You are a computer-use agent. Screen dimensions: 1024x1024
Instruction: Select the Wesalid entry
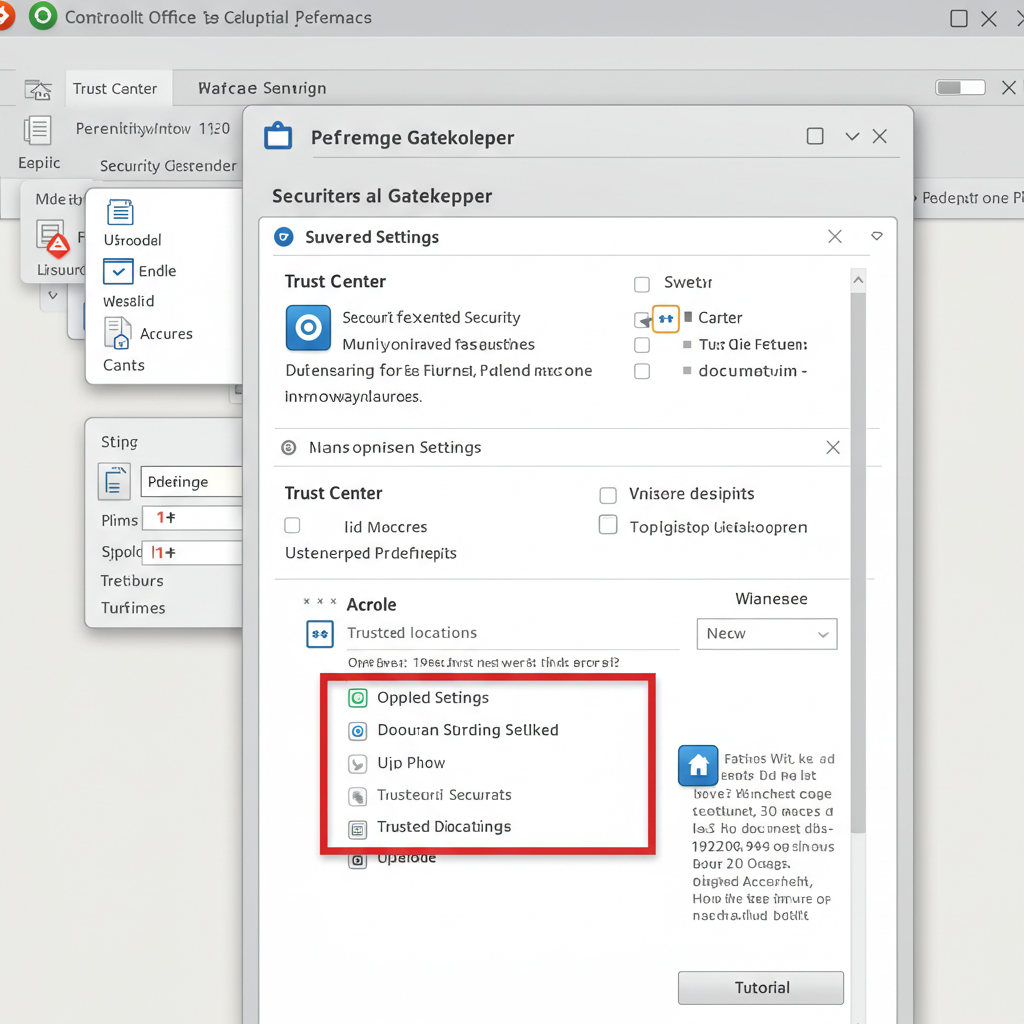coord(129,301)
